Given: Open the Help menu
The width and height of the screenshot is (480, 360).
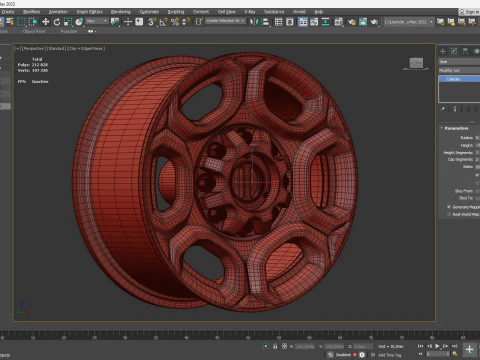Looking at the screenshot, I should pos(319,12).
